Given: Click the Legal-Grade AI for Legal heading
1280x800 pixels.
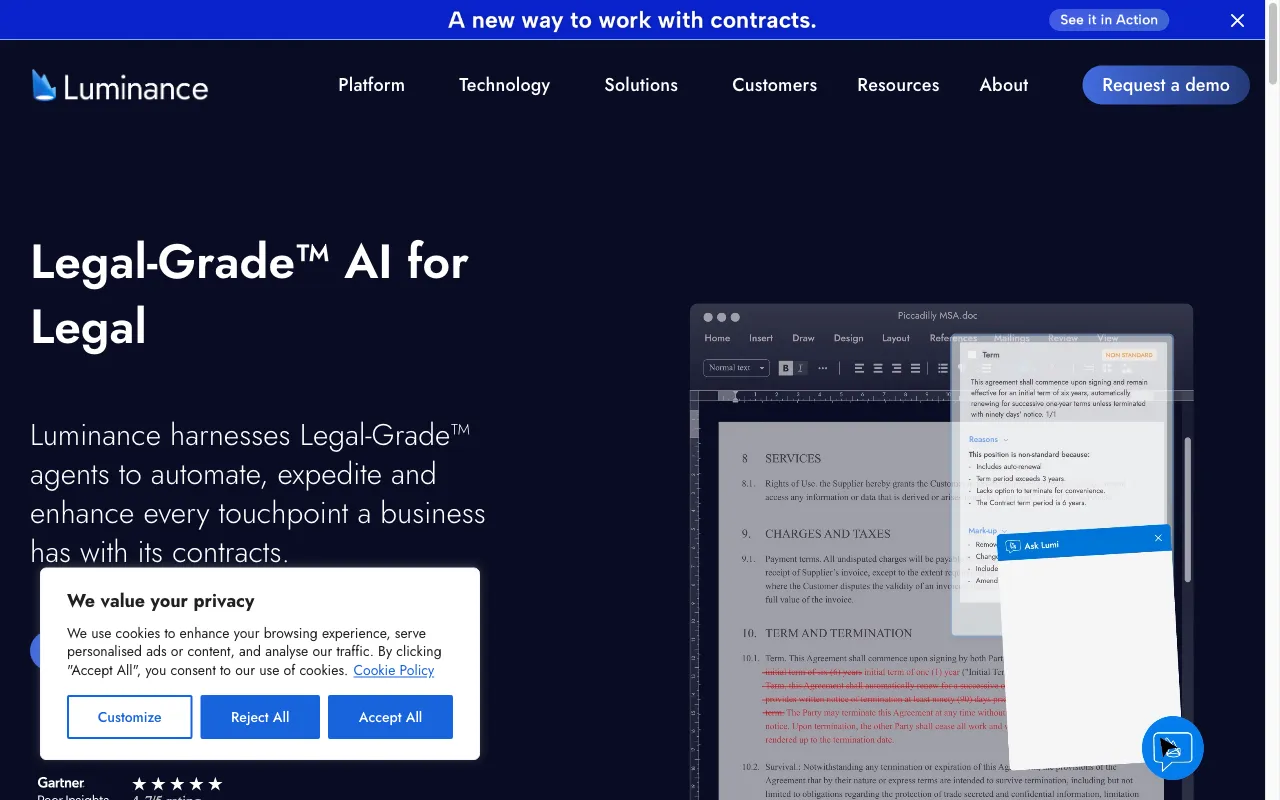Looking at the screenshot, I should (250, 294).
